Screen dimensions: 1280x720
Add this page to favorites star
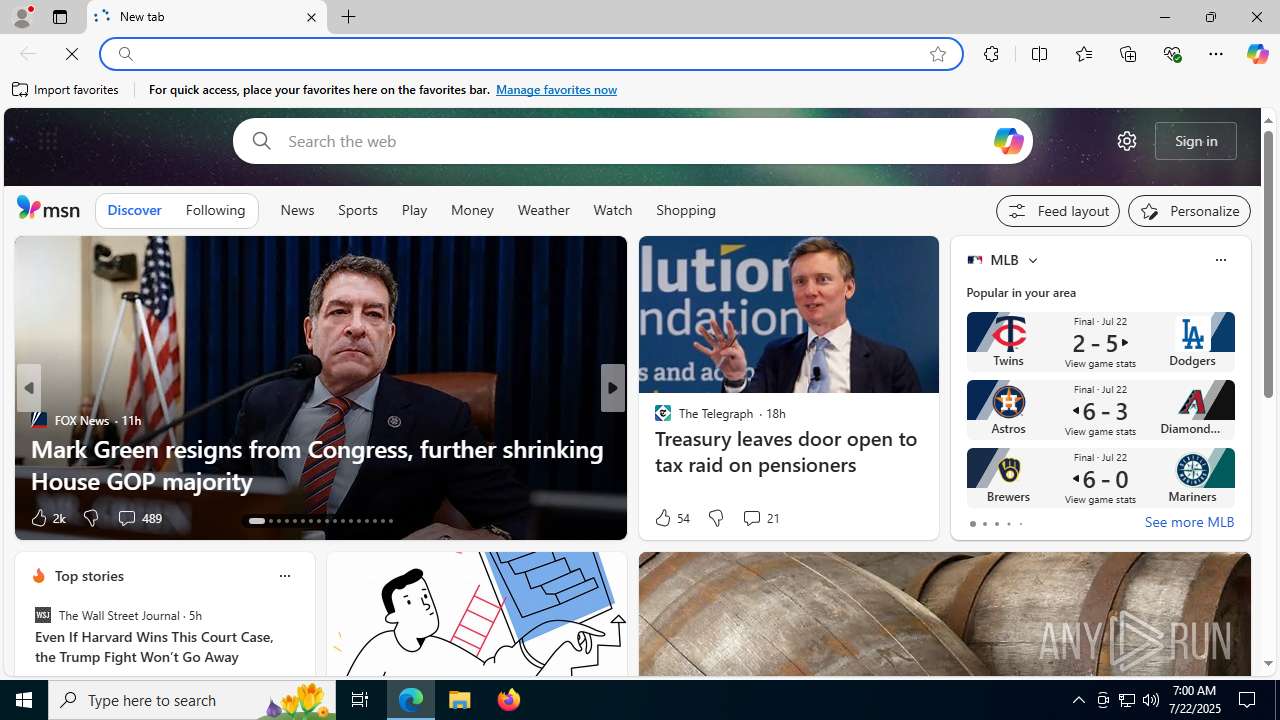938,54
